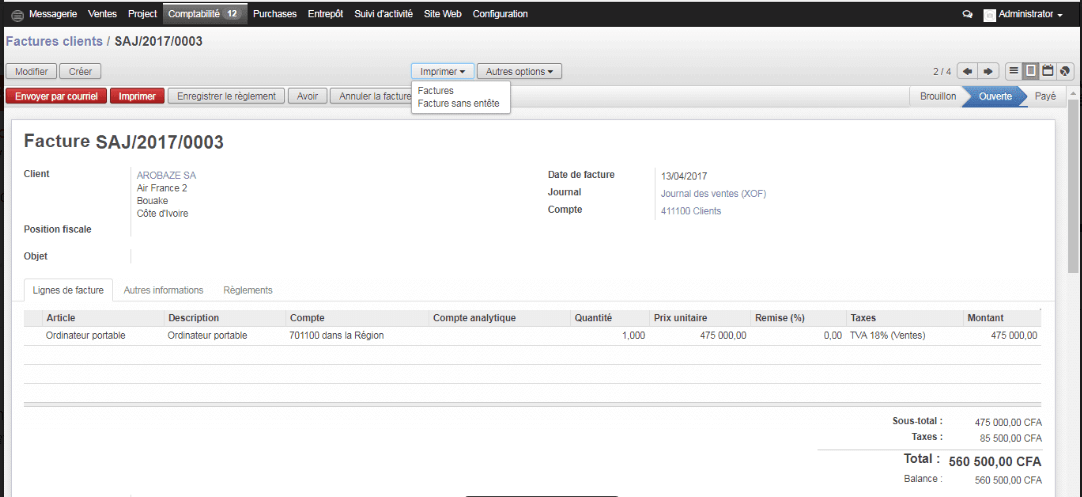Open the Site Web menu
The width and height of the screenshot is (1082, 497).
(443, 14)
